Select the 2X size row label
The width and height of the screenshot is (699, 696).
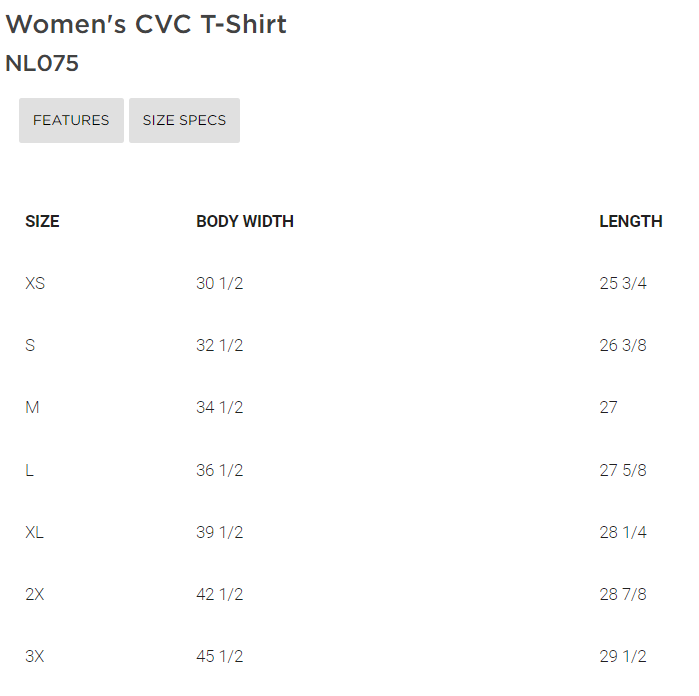click(35, 594)
